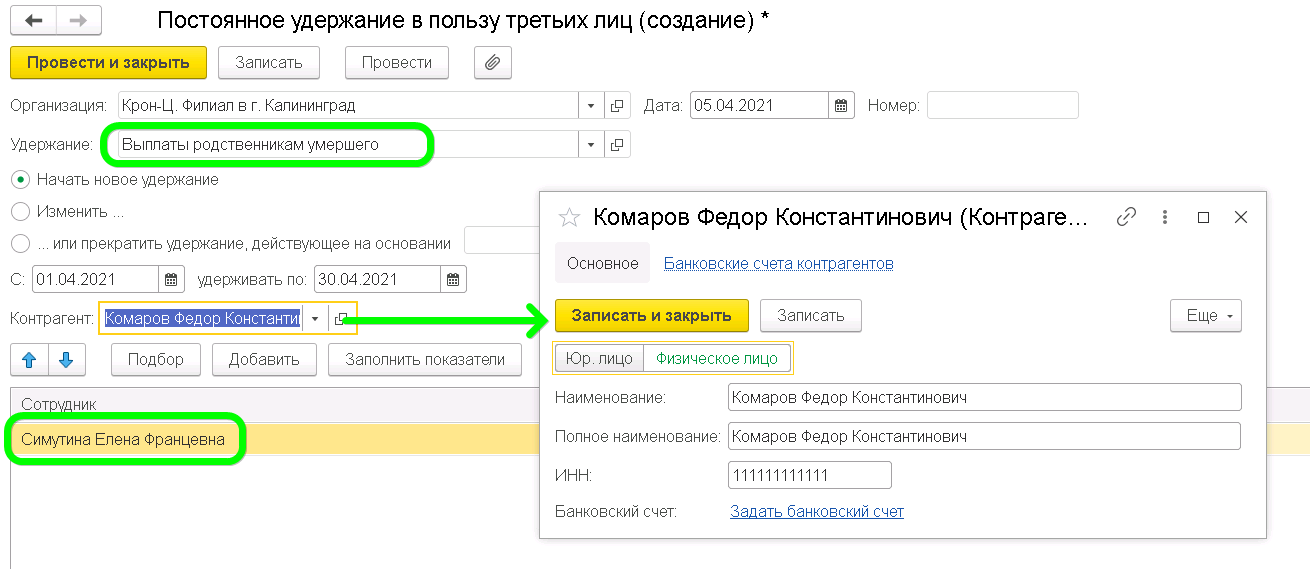
Task: Open the Еще dropdown menu
Action: click(1206, 316)
